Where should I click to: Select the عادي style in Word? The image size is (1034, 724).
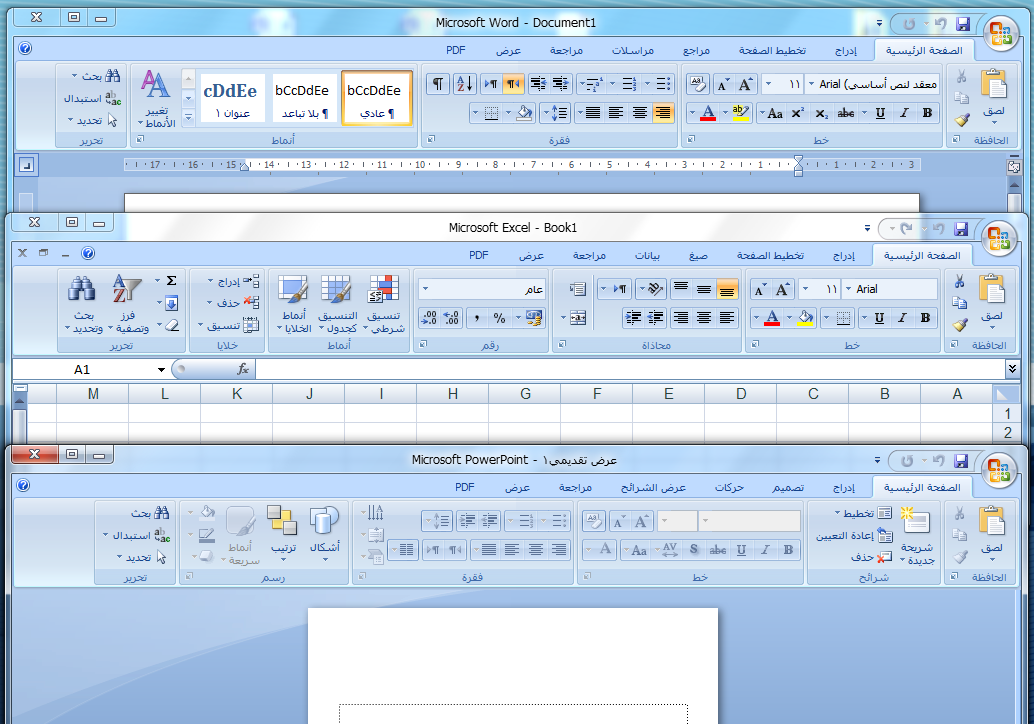click(x=376, y=98)
